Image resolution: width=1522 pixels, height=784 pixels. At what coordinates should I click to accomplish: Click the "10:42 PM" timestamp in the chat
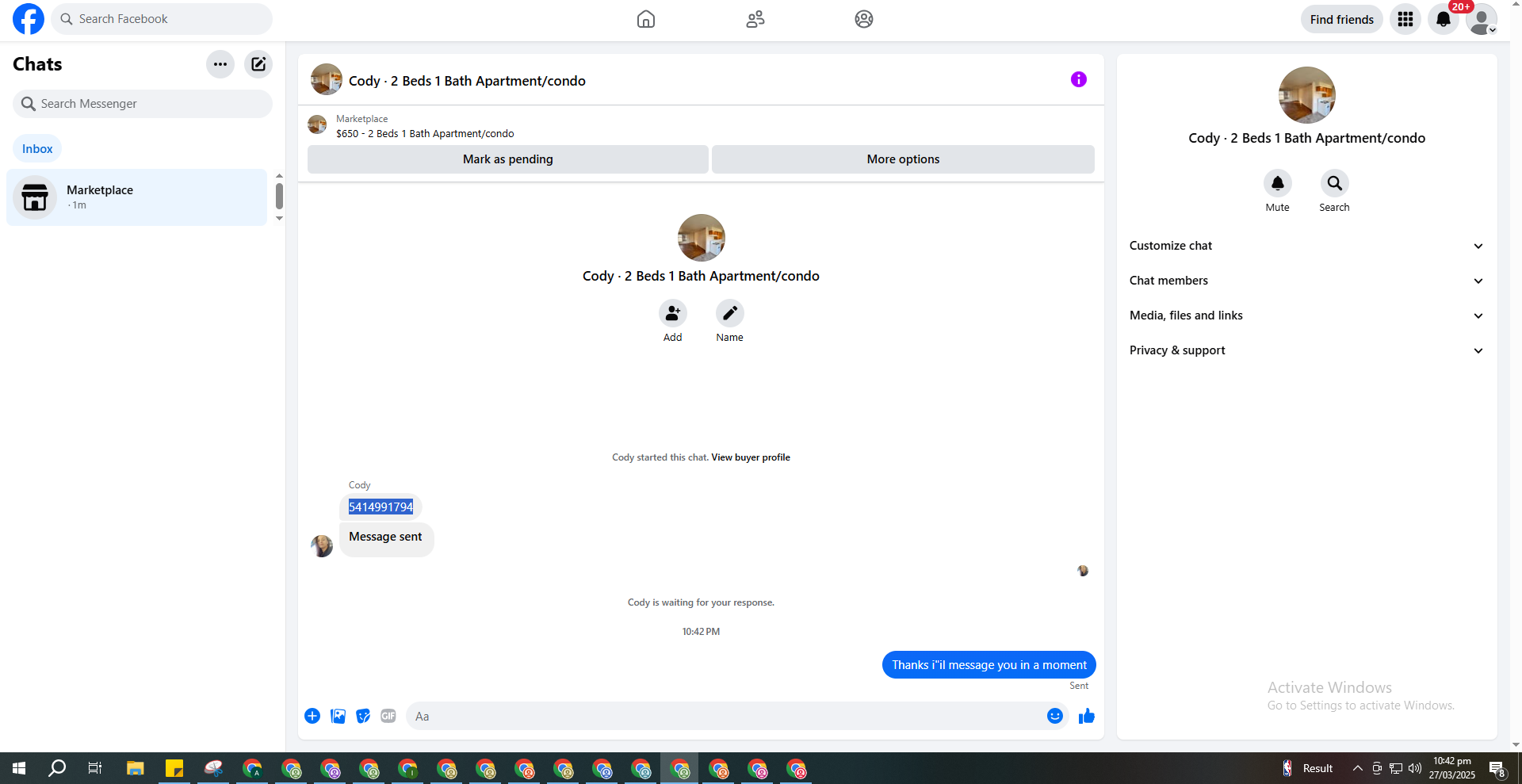[x=701, y=632]
